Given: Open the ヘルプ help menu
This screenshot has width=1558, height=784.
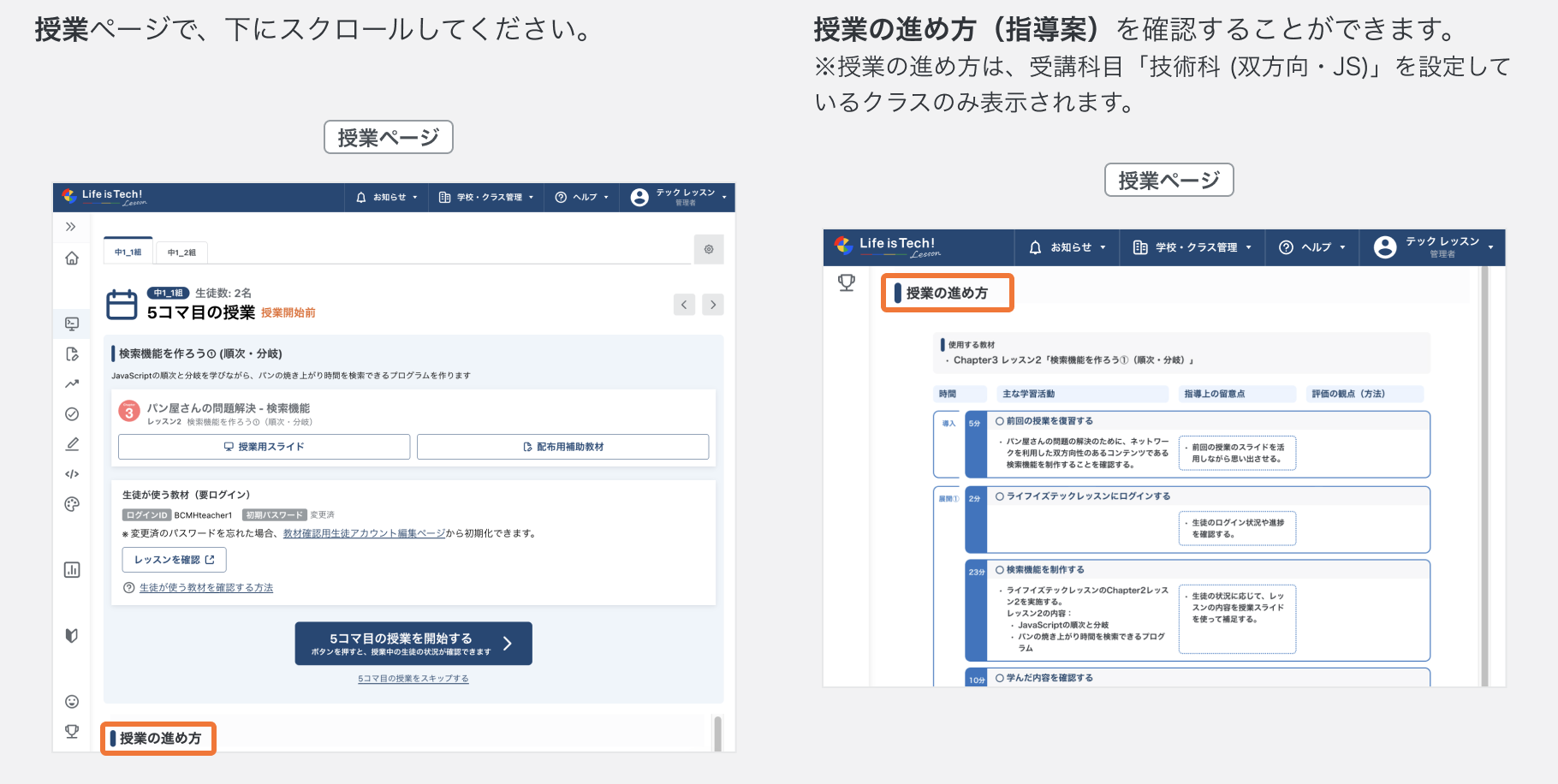Looking at the screenshot, I should tap(581, 197).
